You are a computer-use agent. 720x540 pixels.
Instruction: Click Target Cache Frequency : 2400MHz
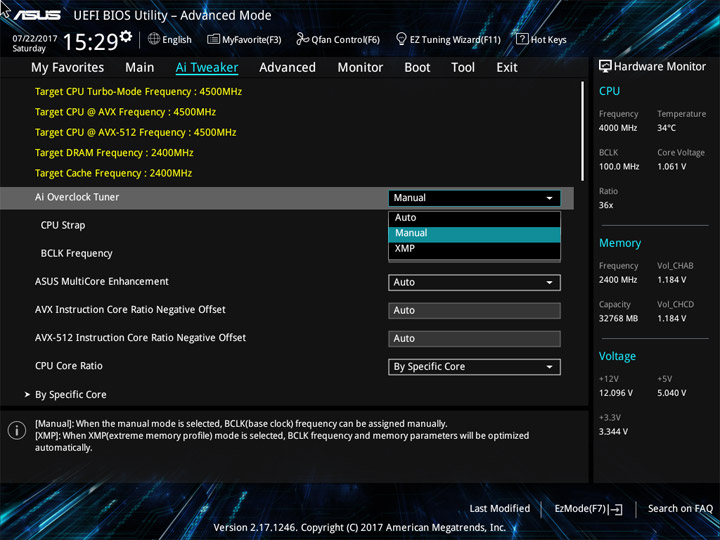(x=113, y=174)
